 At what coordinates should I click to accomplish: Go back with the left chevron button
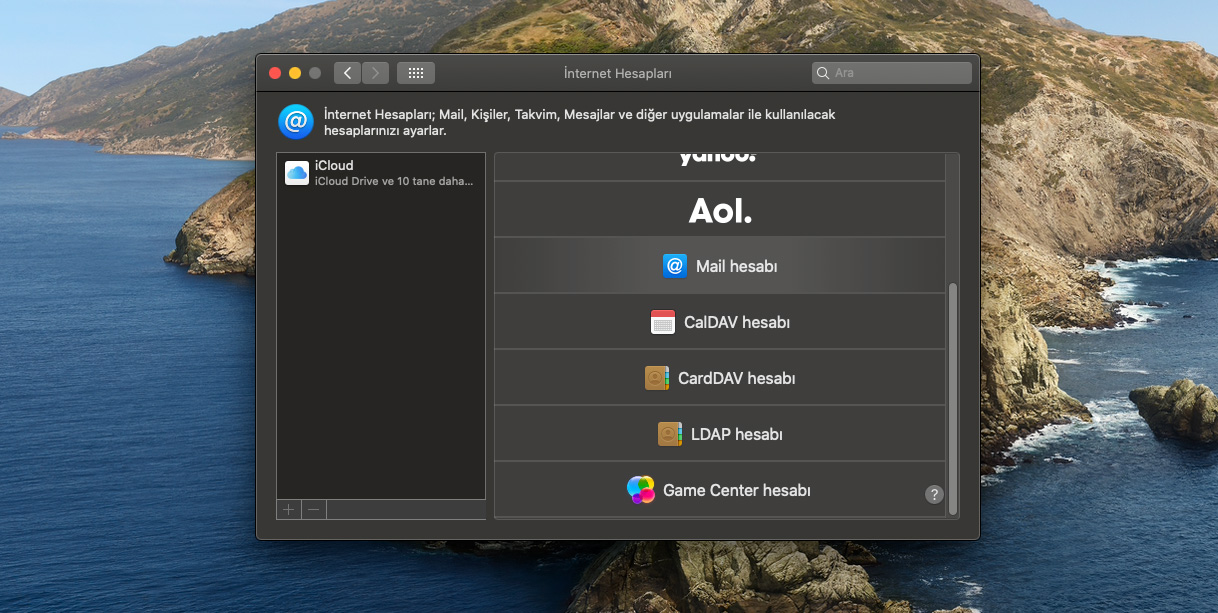coord(347,73)
